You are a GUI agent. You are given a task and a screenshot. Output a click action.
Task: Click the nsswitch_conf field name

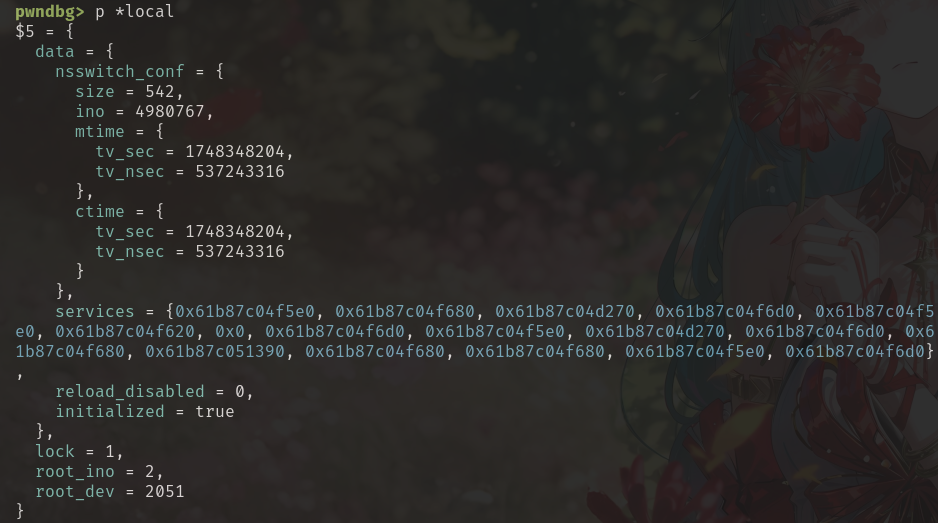click(120, 72)
